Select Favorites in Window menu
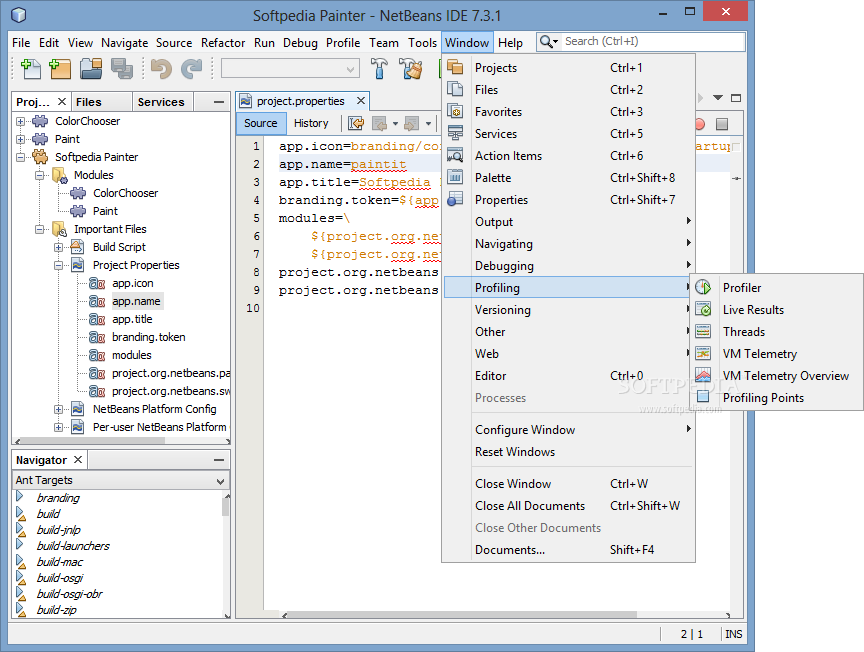864x652 pixels. (568, 112)
